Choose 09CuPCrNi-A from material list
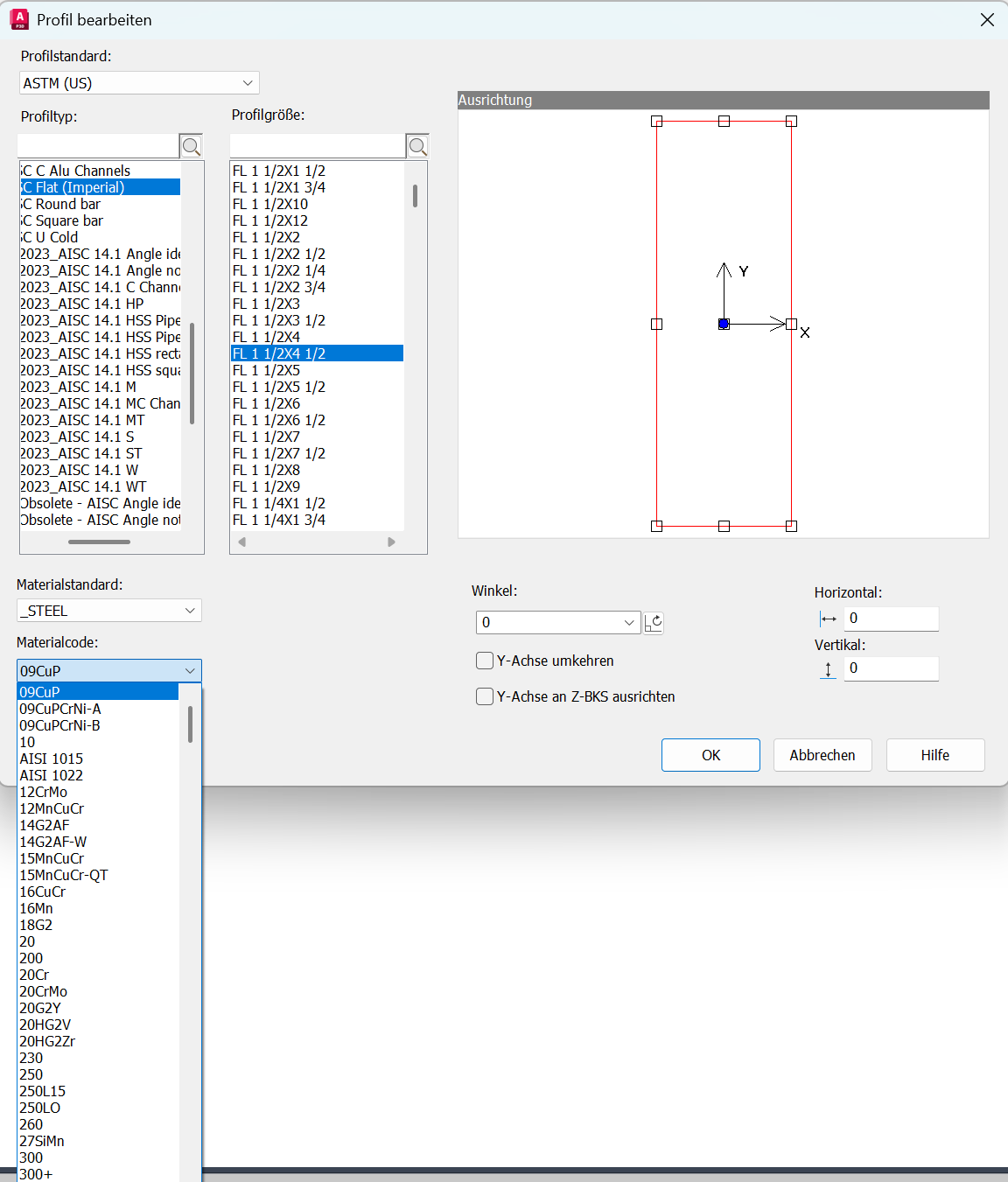 98,709
